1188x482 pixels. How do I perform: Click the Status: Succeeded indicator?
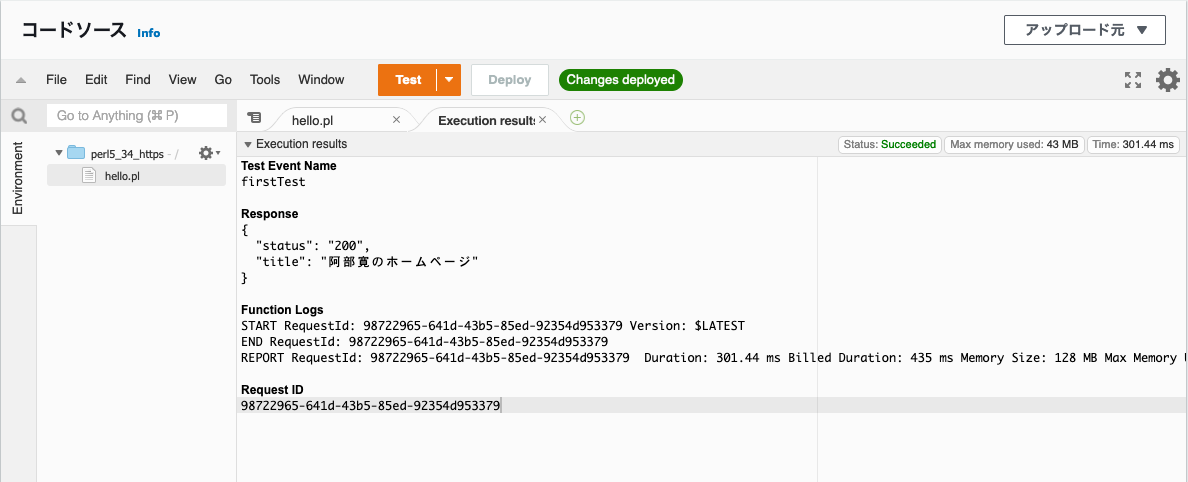pyautogui.click(x=889, y=145)
